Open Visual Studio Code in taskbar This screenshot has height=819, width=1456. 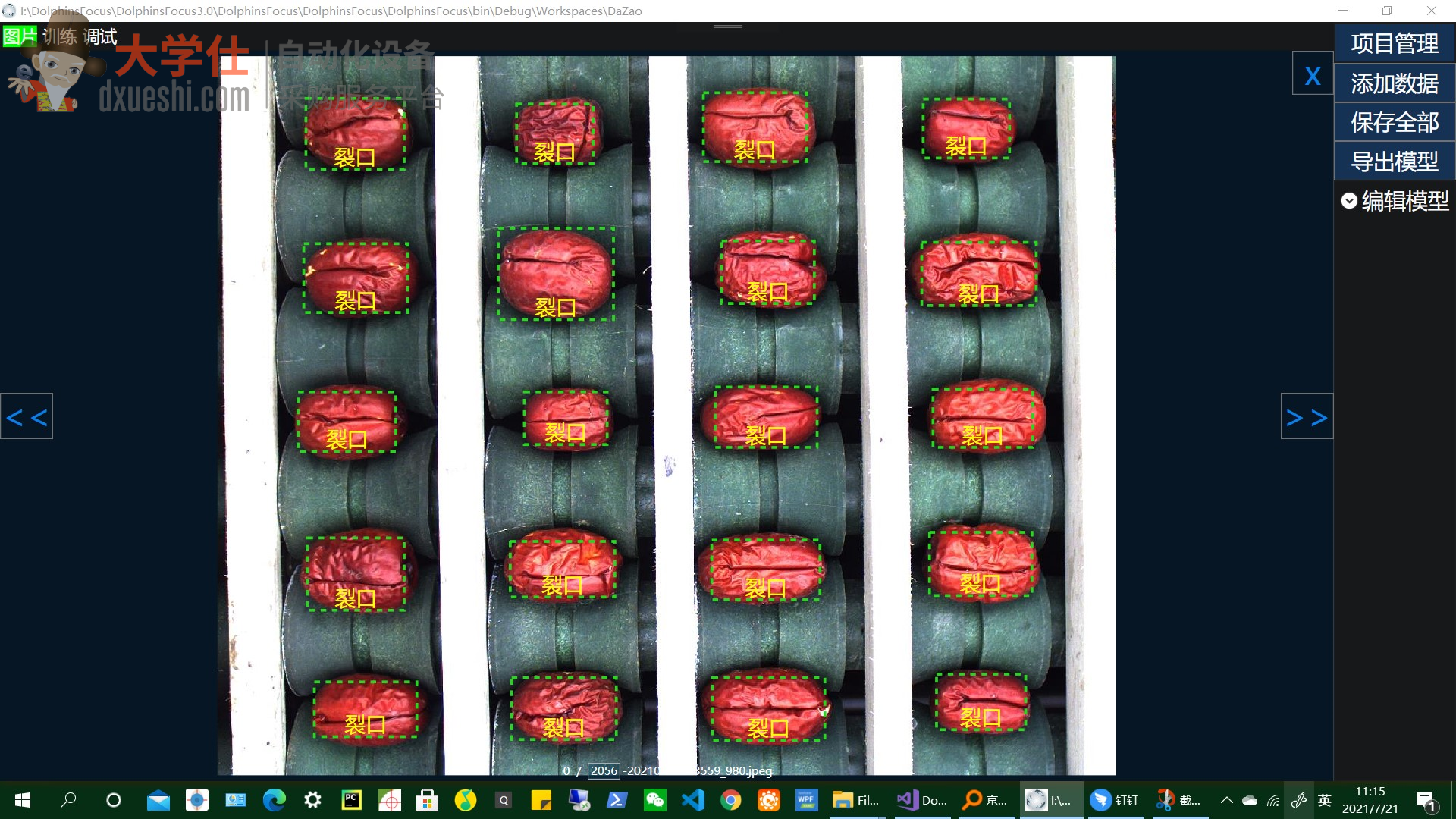pos(692,800)
